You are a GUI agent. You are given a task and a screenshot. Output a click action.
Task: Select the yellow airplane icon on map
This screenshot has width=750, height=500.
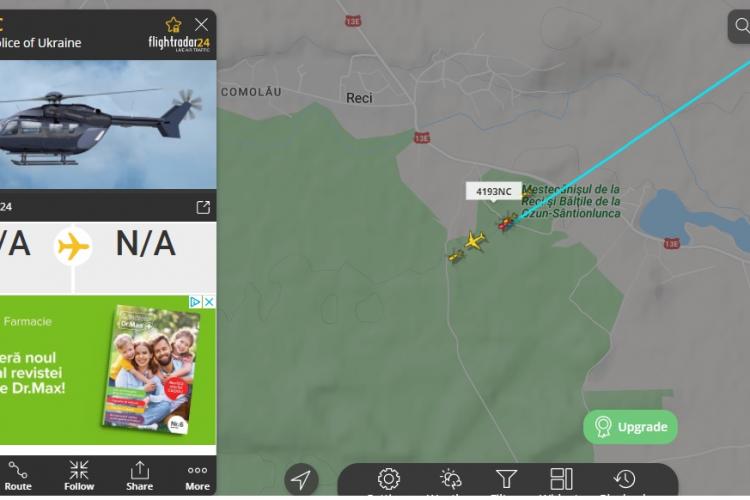pos(475,240)
